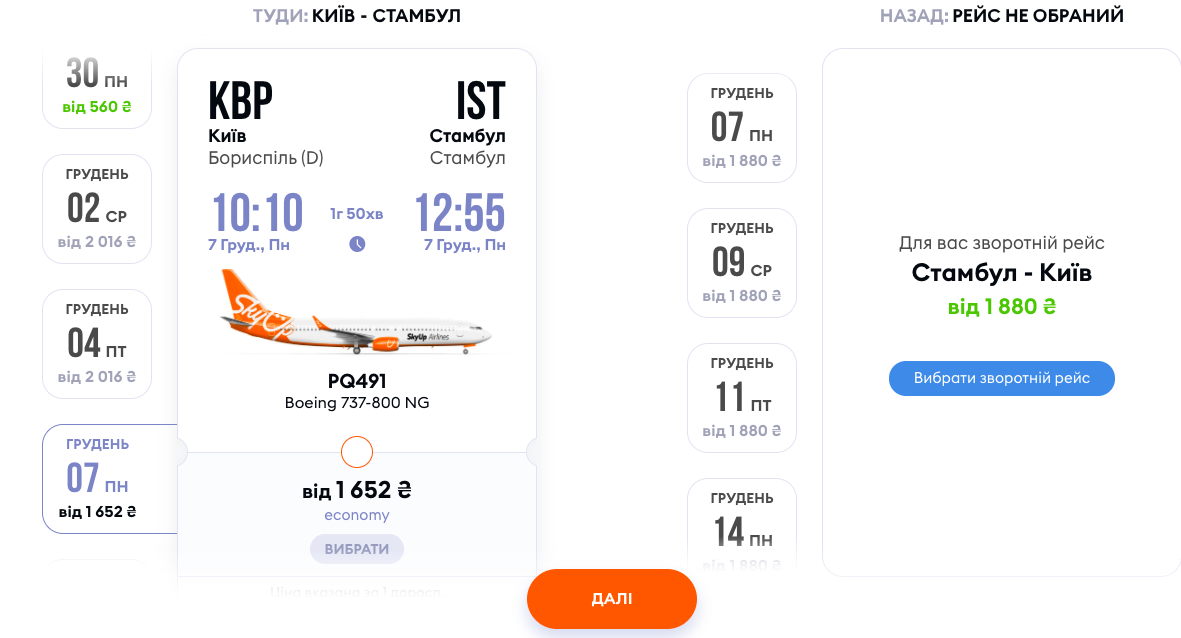
Task: Click the economy fare class label
Action: (357, 515)
